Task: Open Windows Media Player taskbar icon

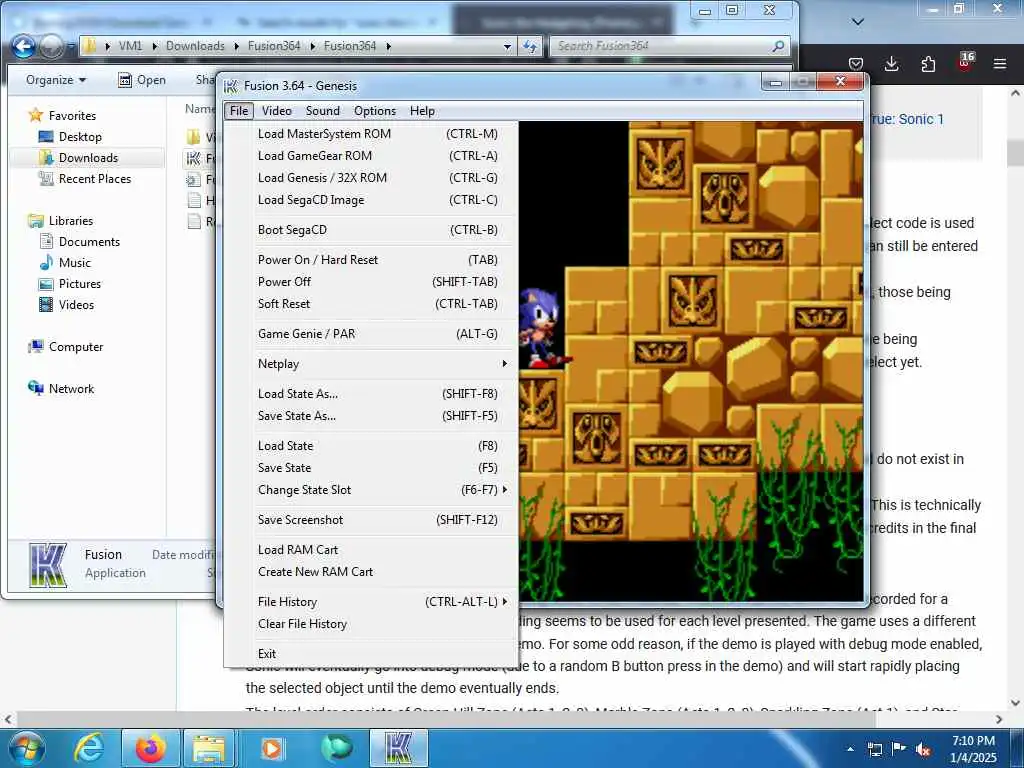Action: (x=272, y=749)
